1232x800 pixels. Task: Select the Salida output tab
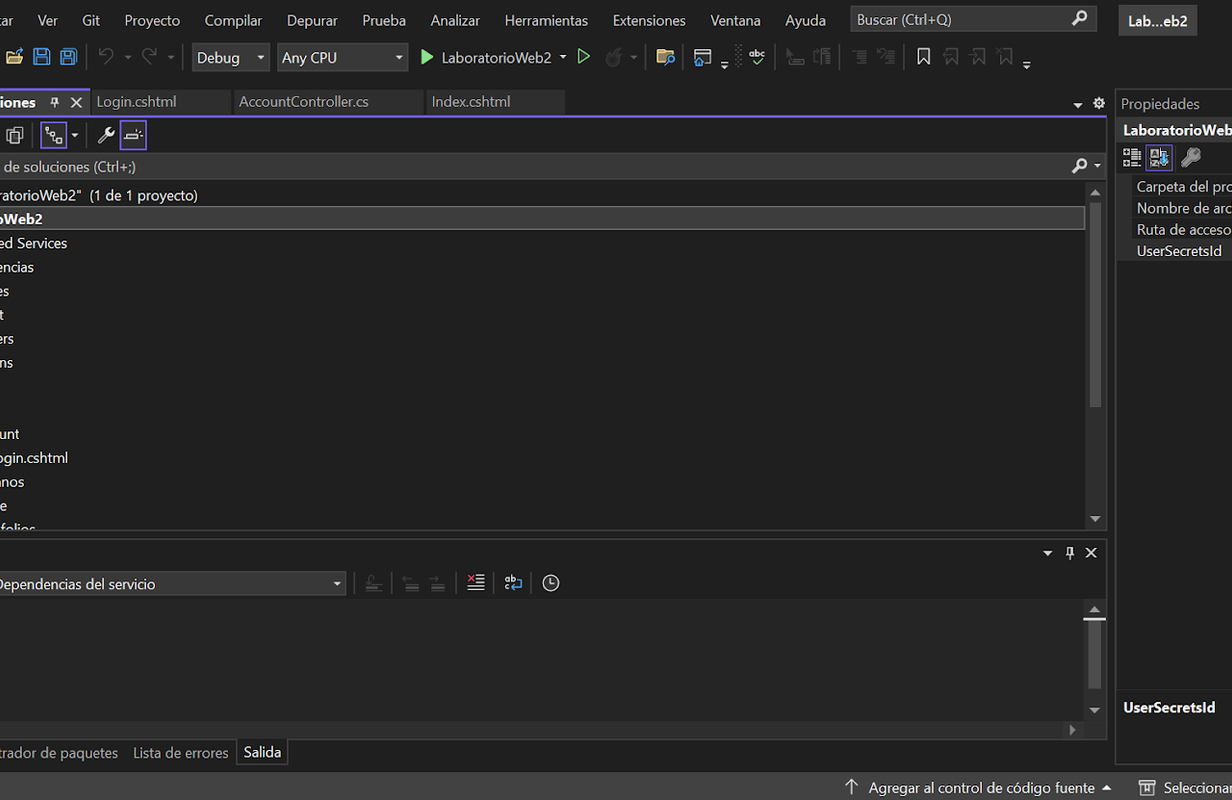pos(262,753)
